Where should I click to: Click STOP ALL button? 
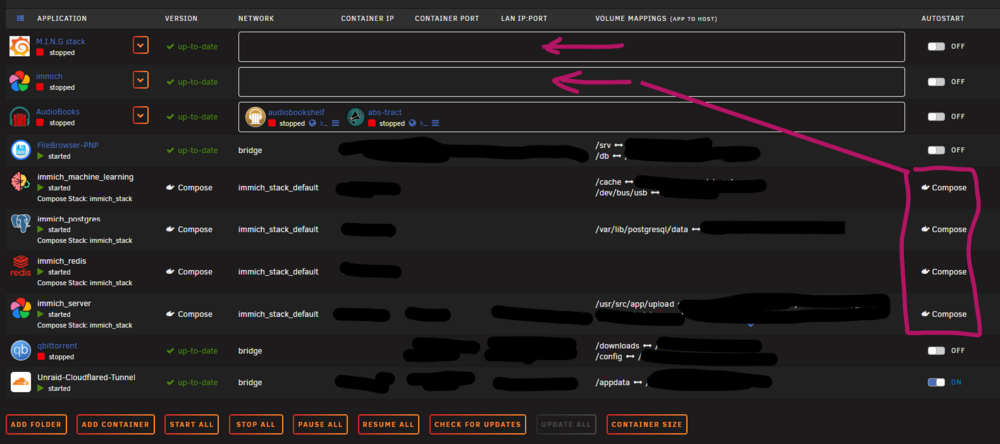click(x=256, y=425)
